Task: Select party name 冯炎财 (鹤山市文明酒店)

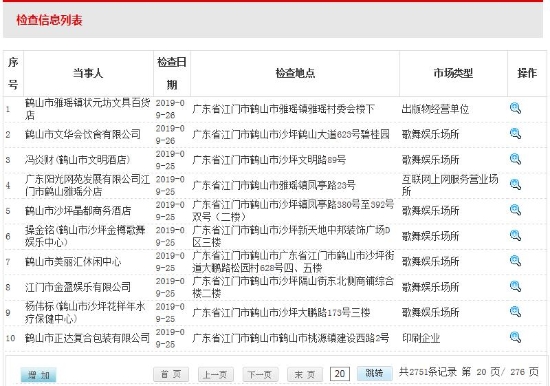Action: (x=78, y=160)
